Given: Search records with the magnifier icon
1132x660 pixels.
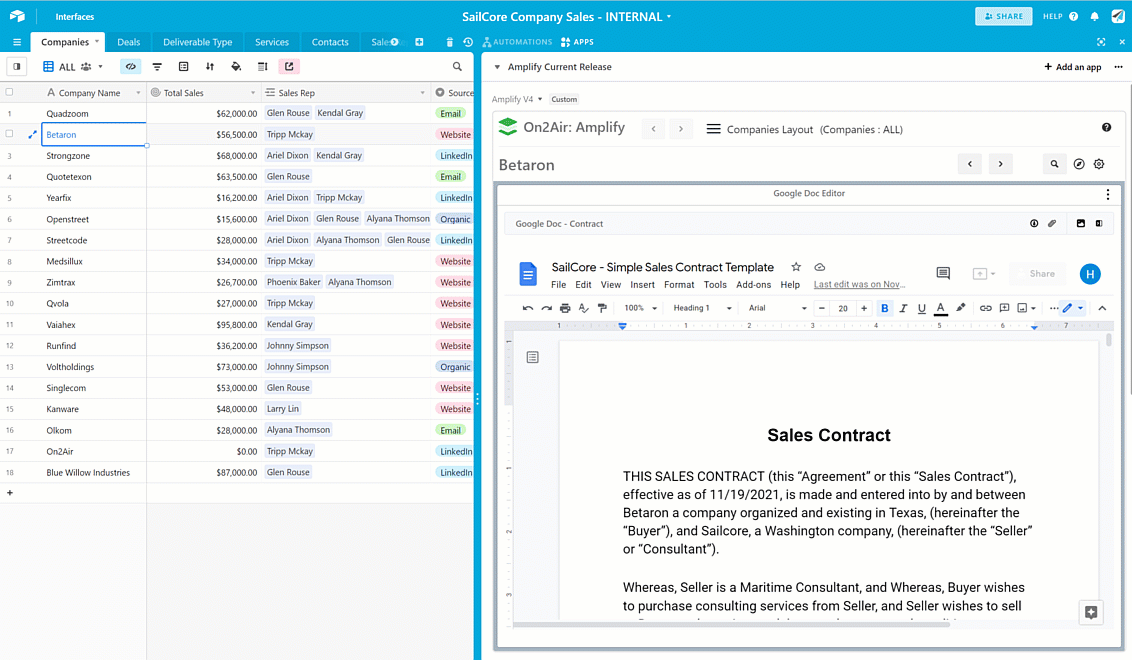Looking at the screenshot, I should click(457, 66).
